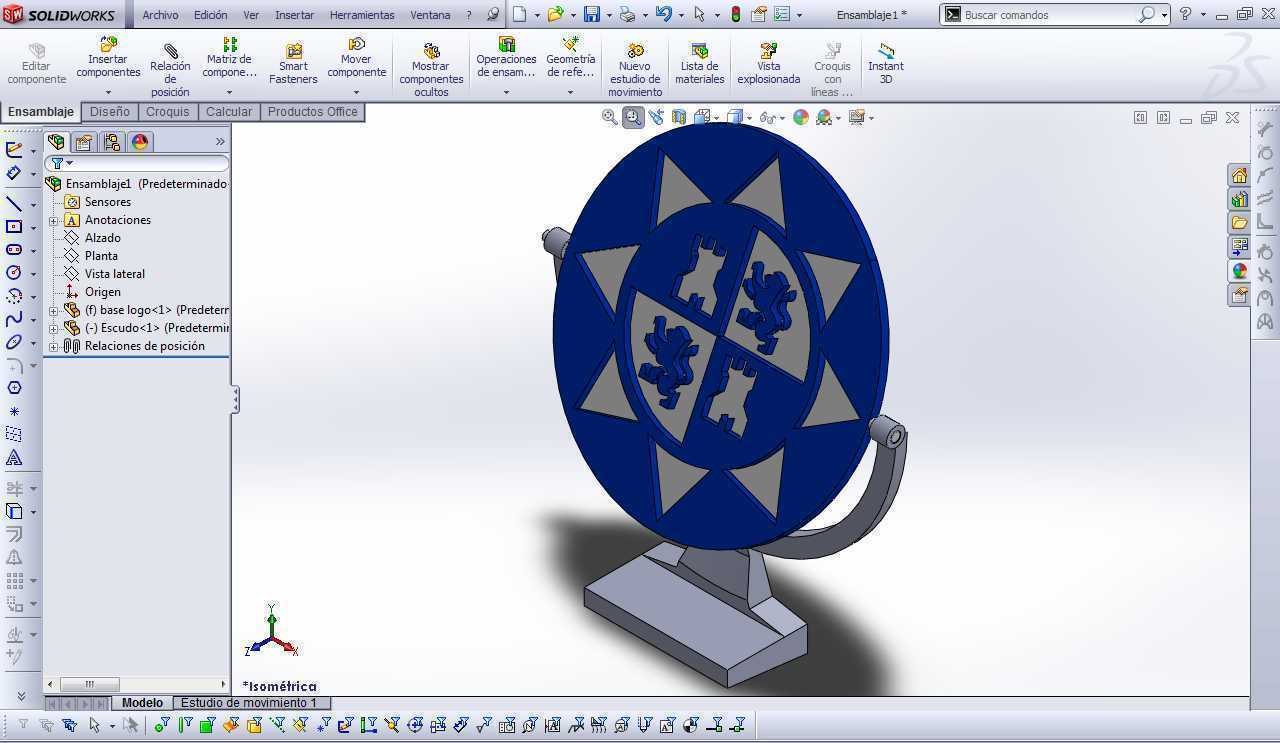Screen dimensions: 1280x743
Task: Click Edit Appearance color ball in the view toolbar
Action: [801, 117]
